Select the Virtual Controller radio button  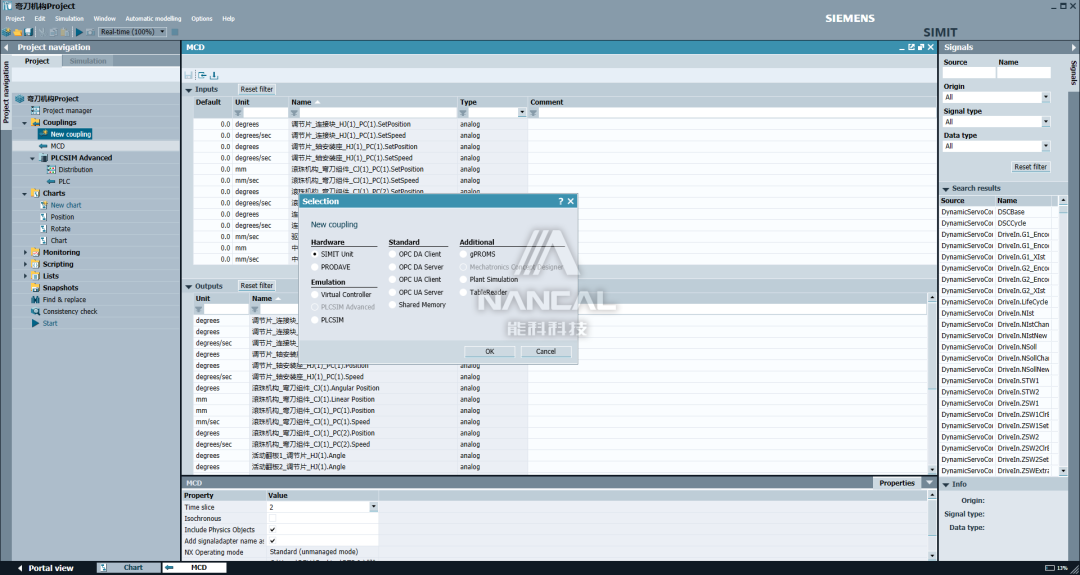[315, 294]
